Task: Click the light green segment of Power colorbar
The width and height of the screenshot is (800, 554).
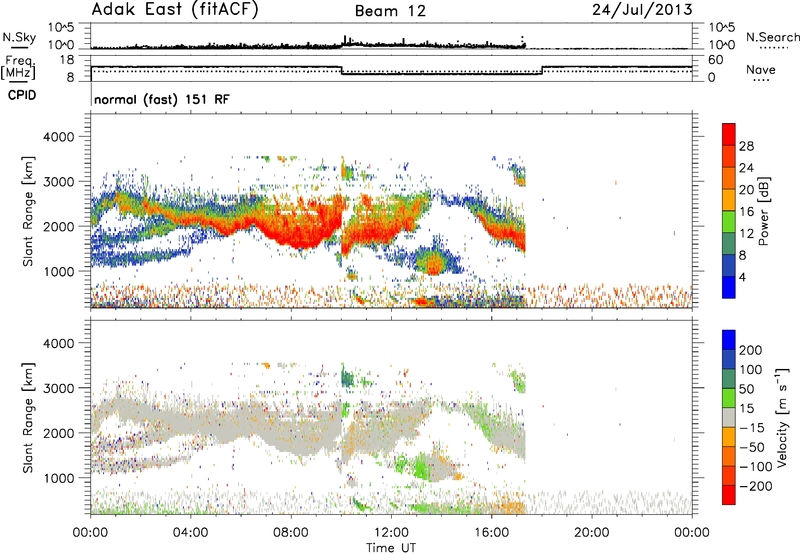Action: (x=729, y=222)
